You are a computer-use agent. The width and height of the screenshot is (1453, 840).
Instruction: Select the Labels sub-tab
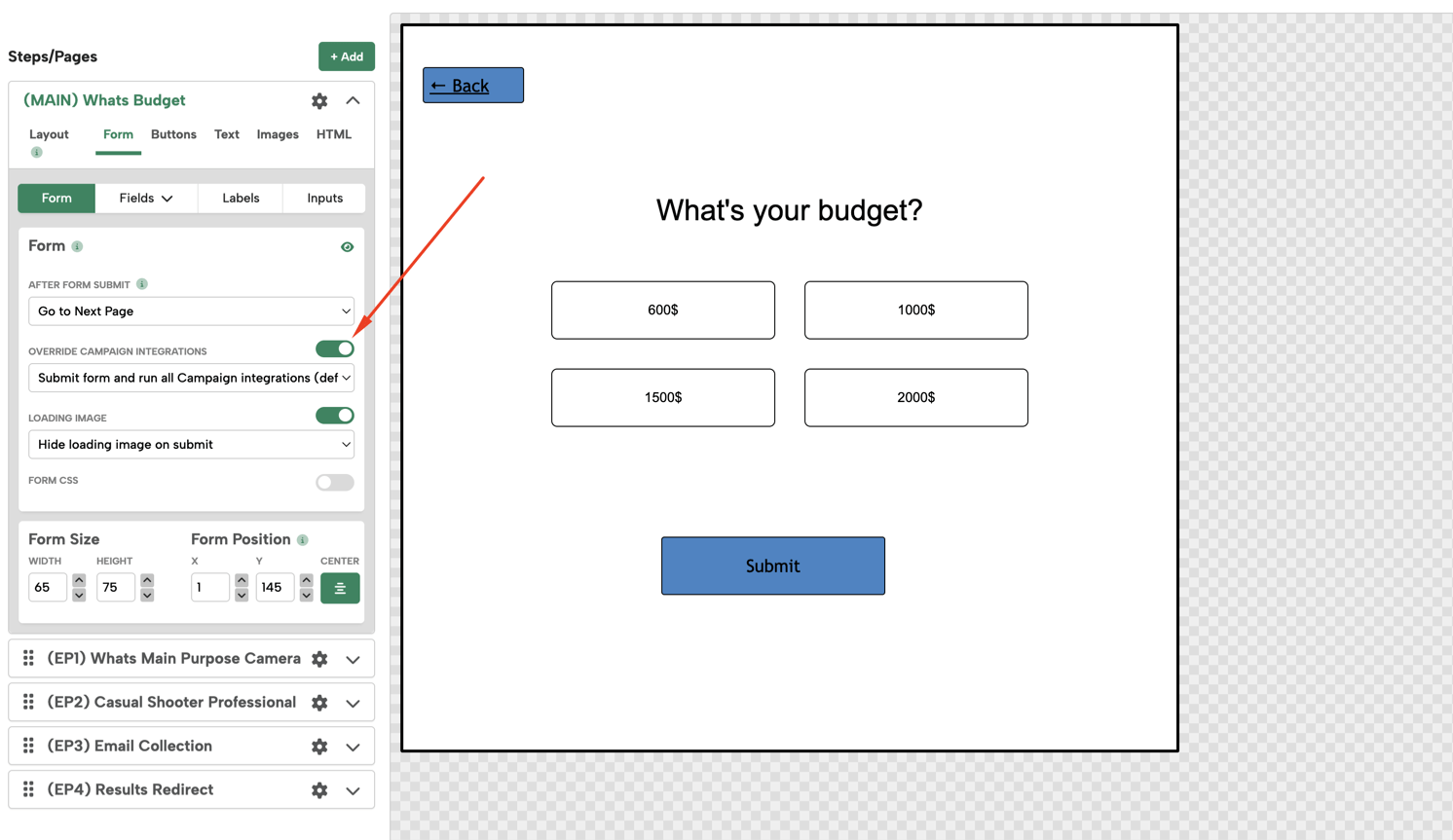point(241,199)
